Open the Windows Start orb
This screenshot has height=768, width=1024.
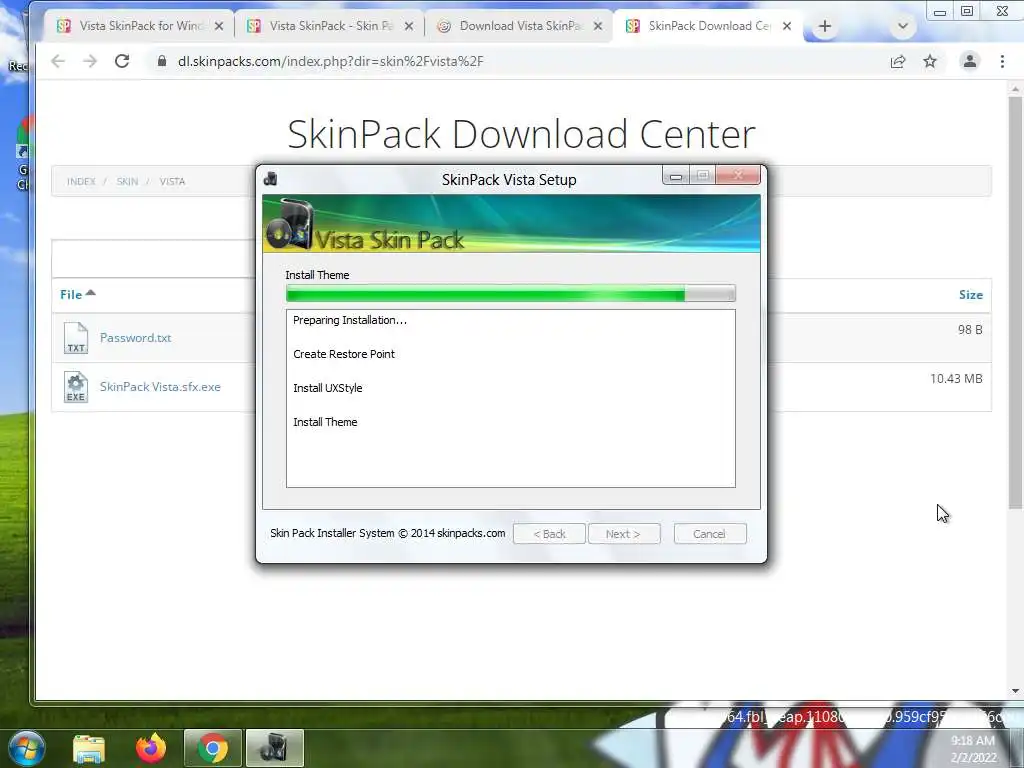(27, 748)
